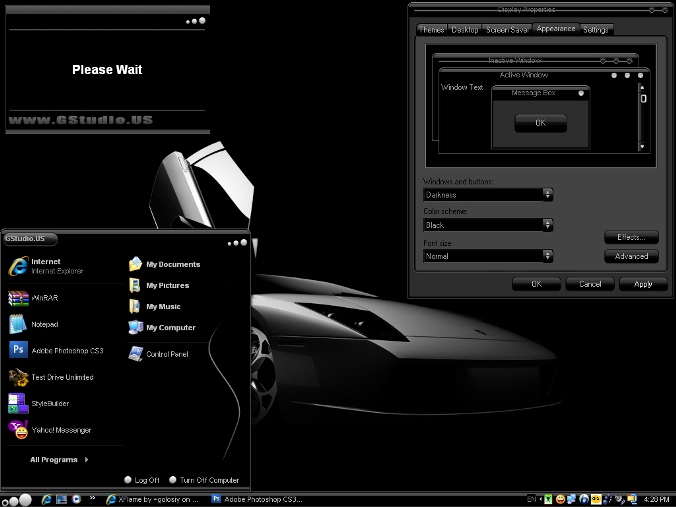The height and width of the screenshot is (507, 676).
Task: Launch WinRAR from the Start menu
Action: pyautogui.click(x=33, y=298)
